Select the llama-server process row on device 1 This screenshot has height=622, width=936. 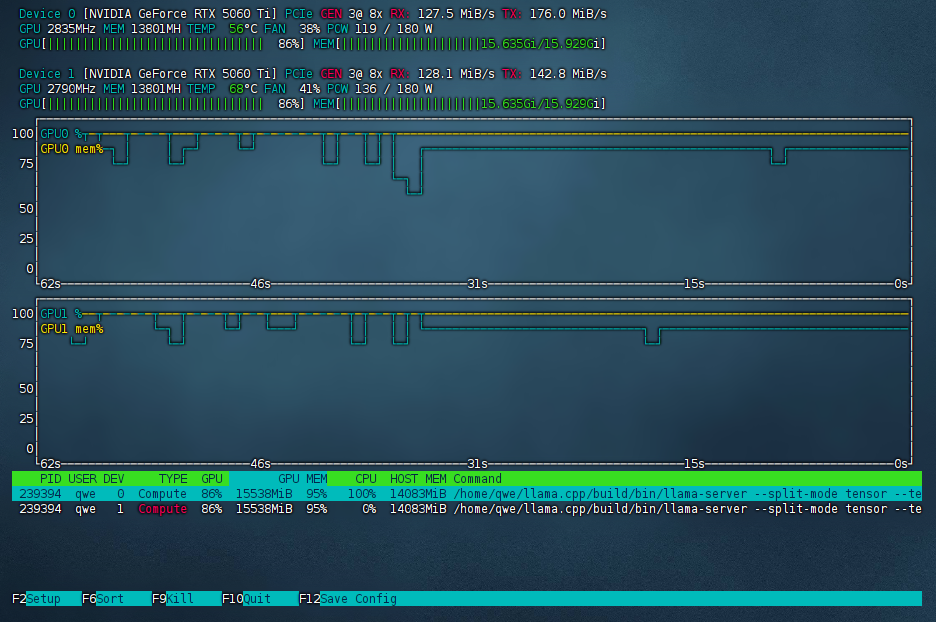(467, 509)
